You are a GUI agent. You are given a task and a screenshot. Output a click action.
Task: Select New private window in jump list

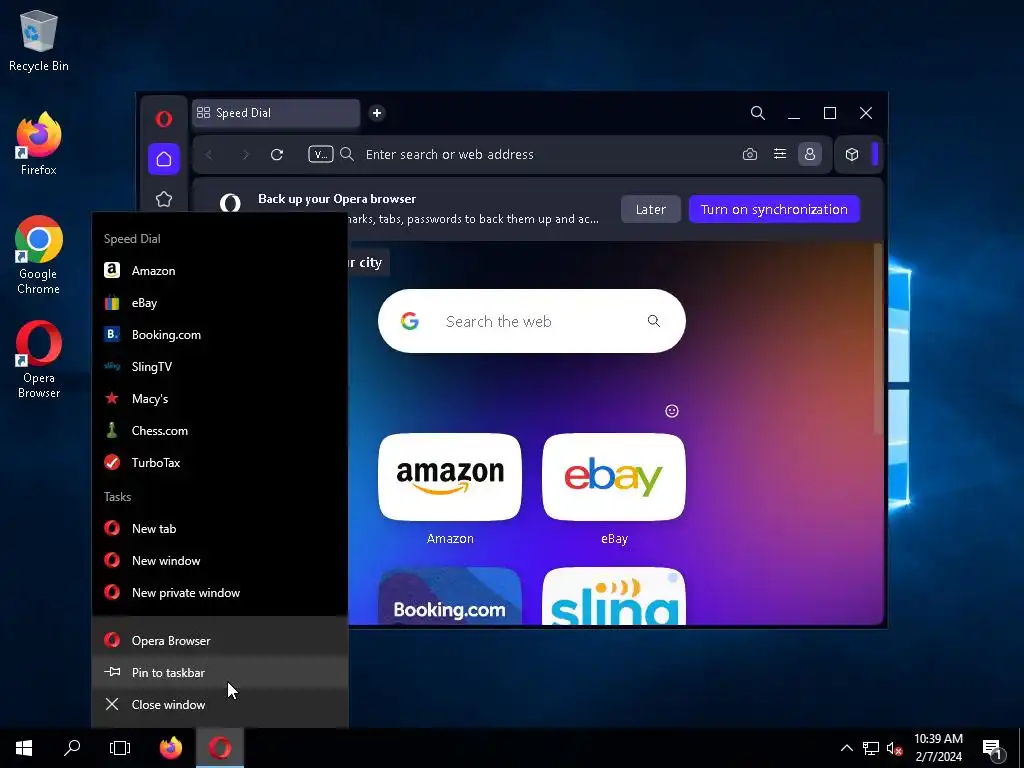pos(220,592)
